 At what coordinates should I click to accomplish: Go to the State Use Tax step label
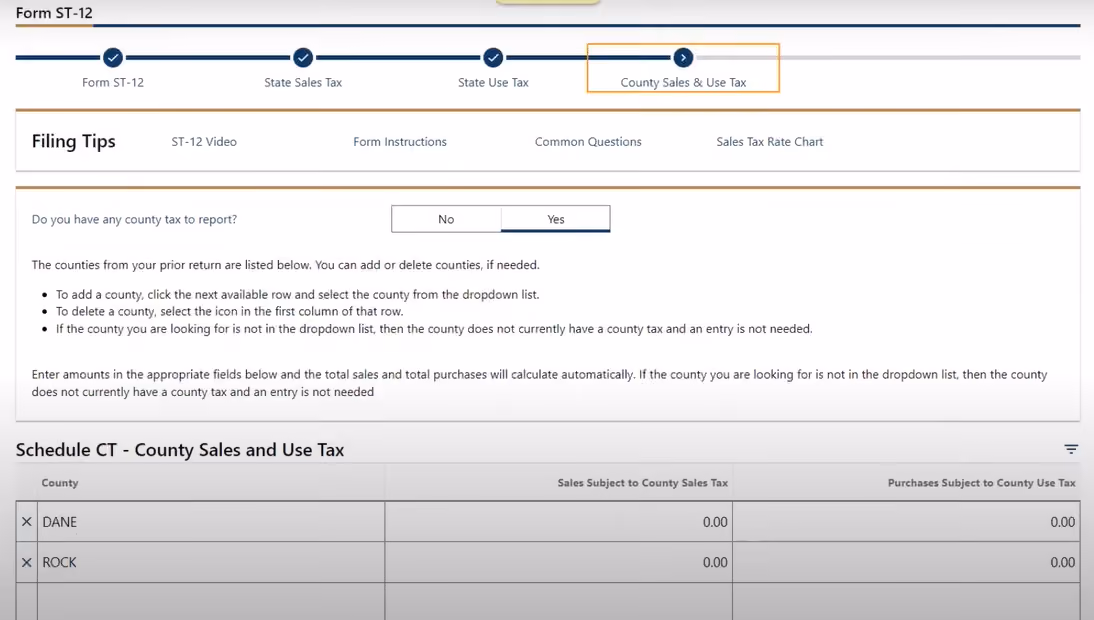click(x=493, y=82)
